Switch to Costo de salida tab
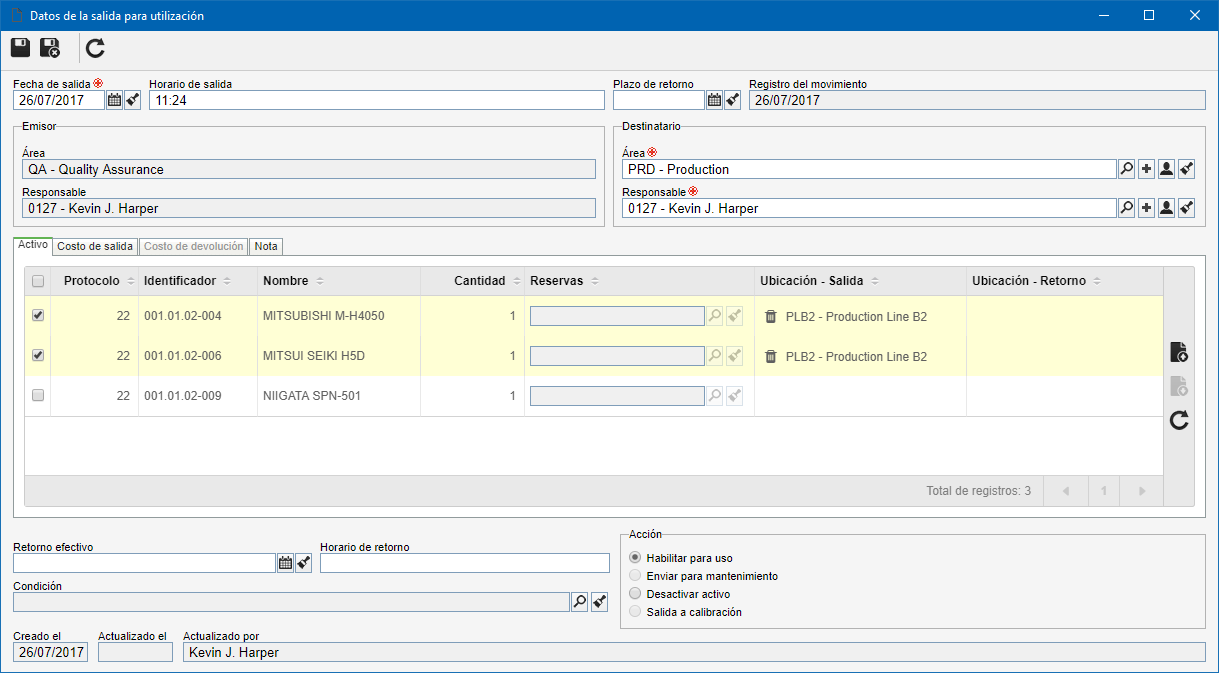This screenshot has width=1219, height=673. (x=94, y=246)
